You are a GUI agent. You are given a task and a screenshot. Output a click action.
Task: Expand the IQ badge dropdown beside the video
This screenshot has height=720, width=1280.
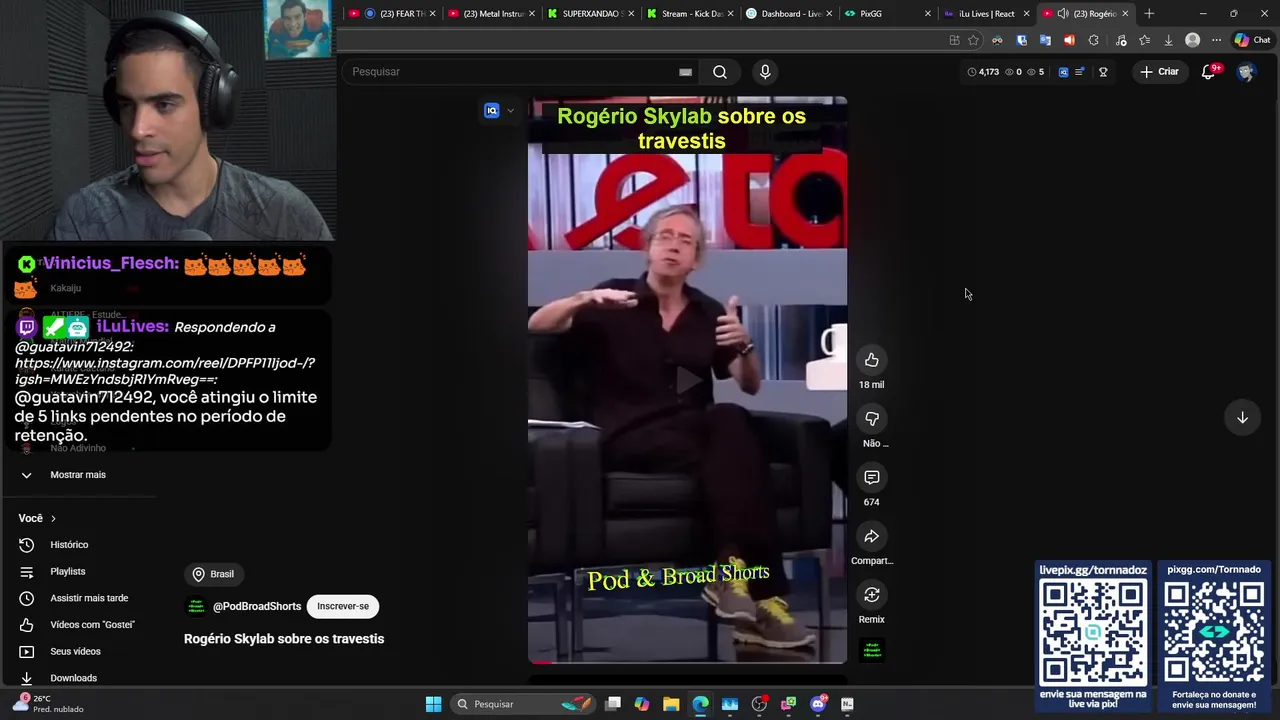click(x=510, y=111)
